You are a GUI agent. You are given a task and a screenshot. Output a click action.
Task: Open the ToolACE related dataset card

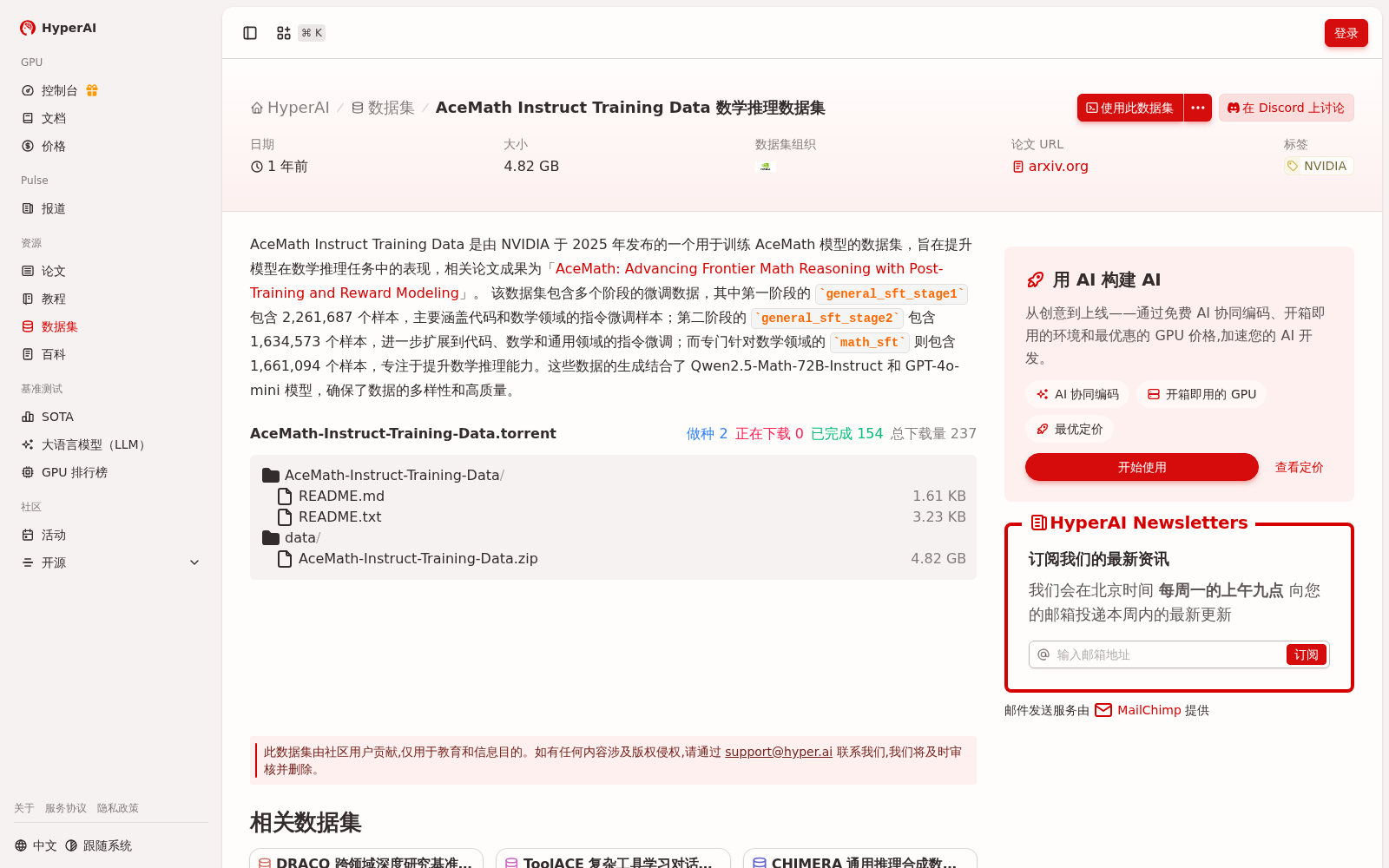pyautogui.click(x=613, y=858)
